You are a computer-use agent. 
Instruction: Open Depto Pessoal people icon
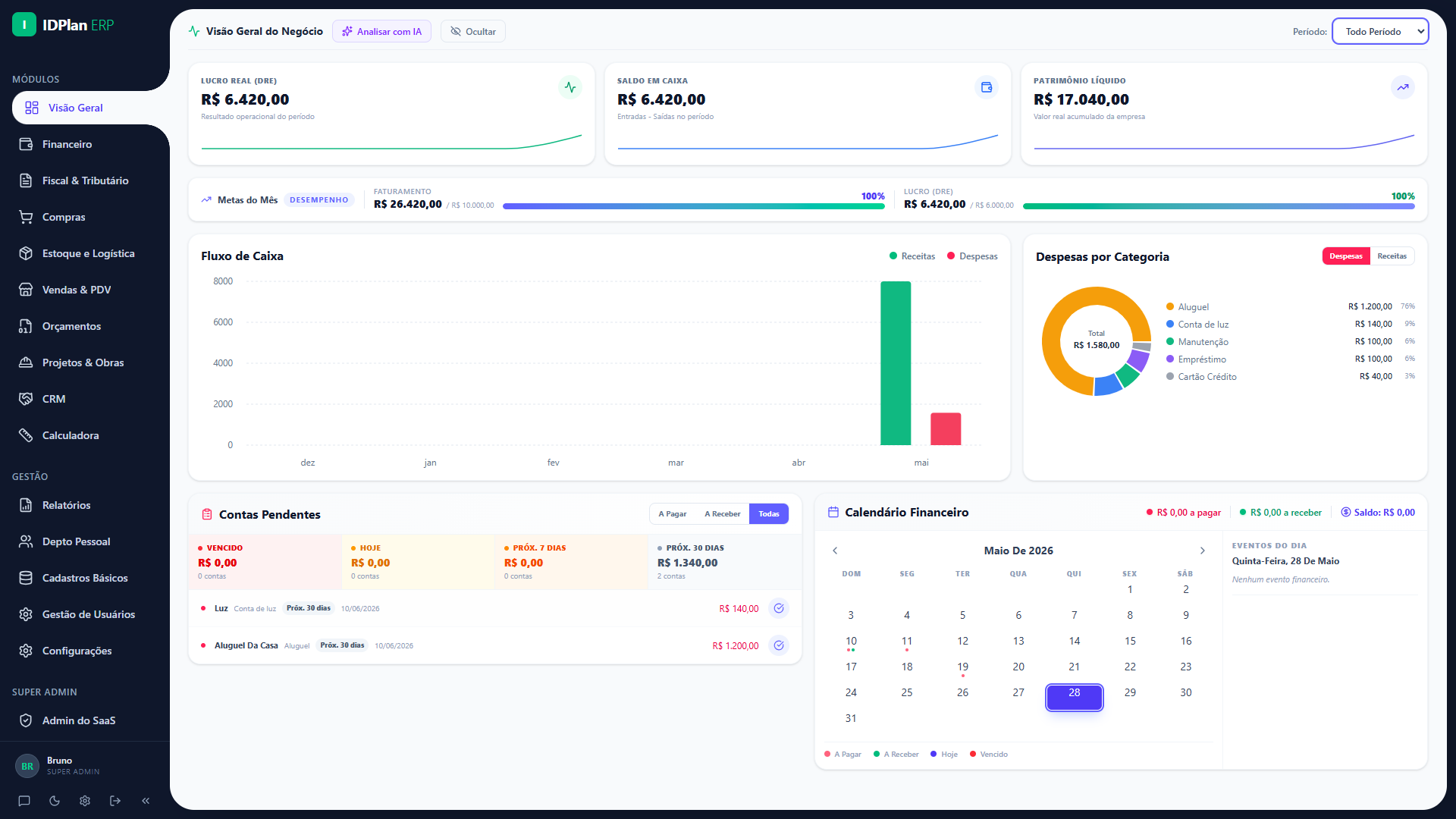(26, 541)
